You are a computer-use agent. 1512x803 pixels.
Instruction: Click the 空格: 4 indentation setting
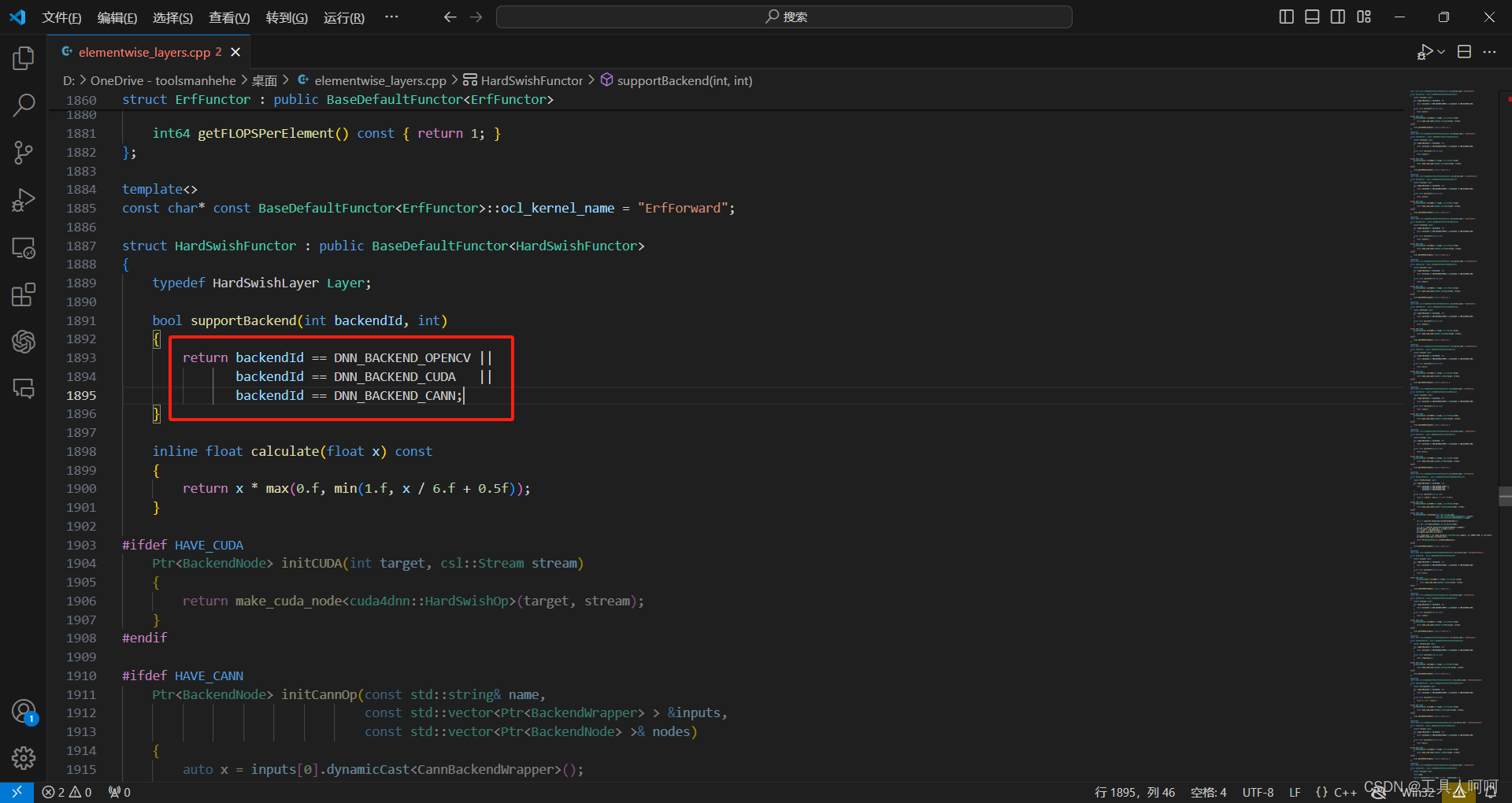[x=1209, y=792]
